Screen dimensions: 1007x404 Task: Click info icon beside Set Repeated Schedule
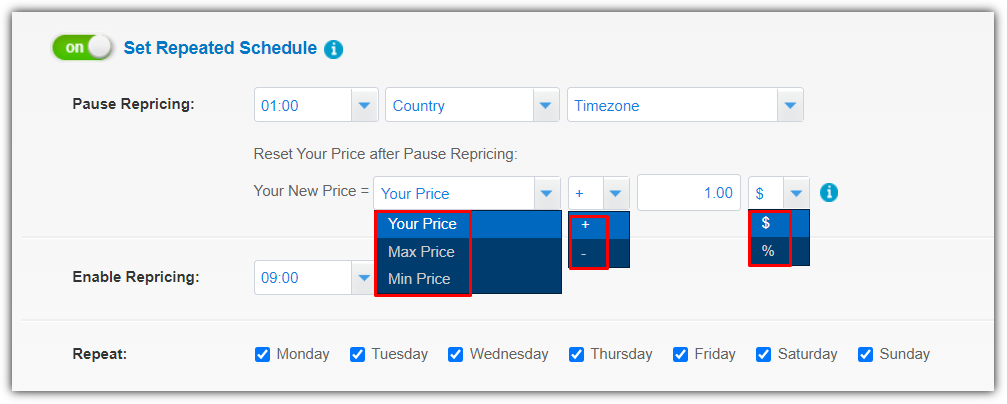click(333, 49)
